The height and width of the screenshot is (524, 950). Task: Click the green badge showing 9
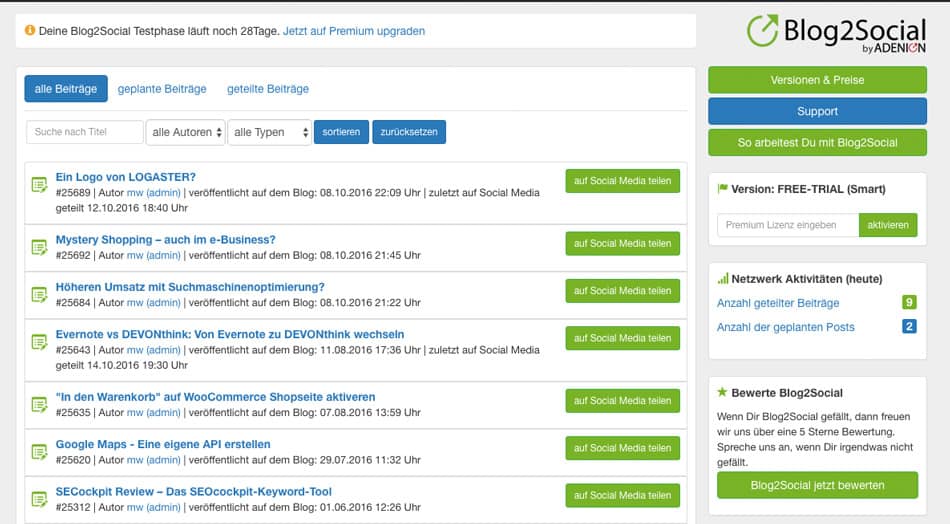point(909,302)
